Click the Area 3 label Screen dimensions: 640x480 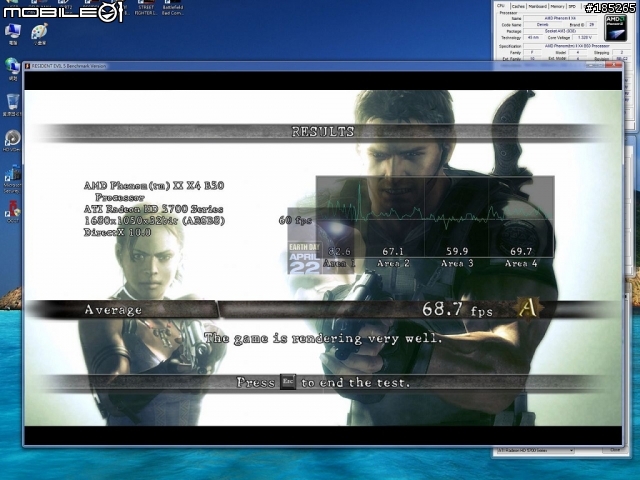pyautogui.click(x=457, y=263)
